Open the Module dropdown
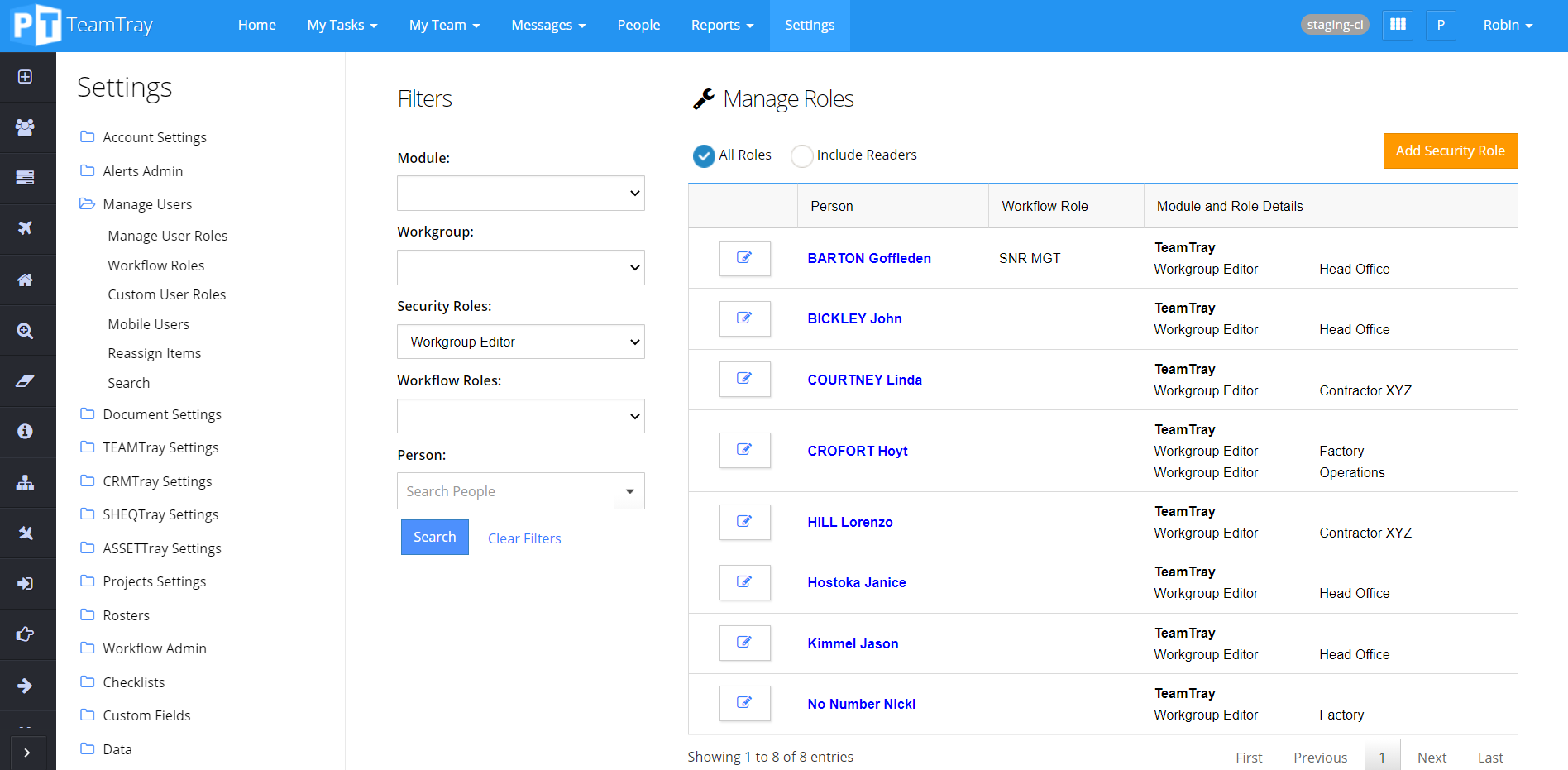This screenshot has height=770, width=1568. point(521,193)
